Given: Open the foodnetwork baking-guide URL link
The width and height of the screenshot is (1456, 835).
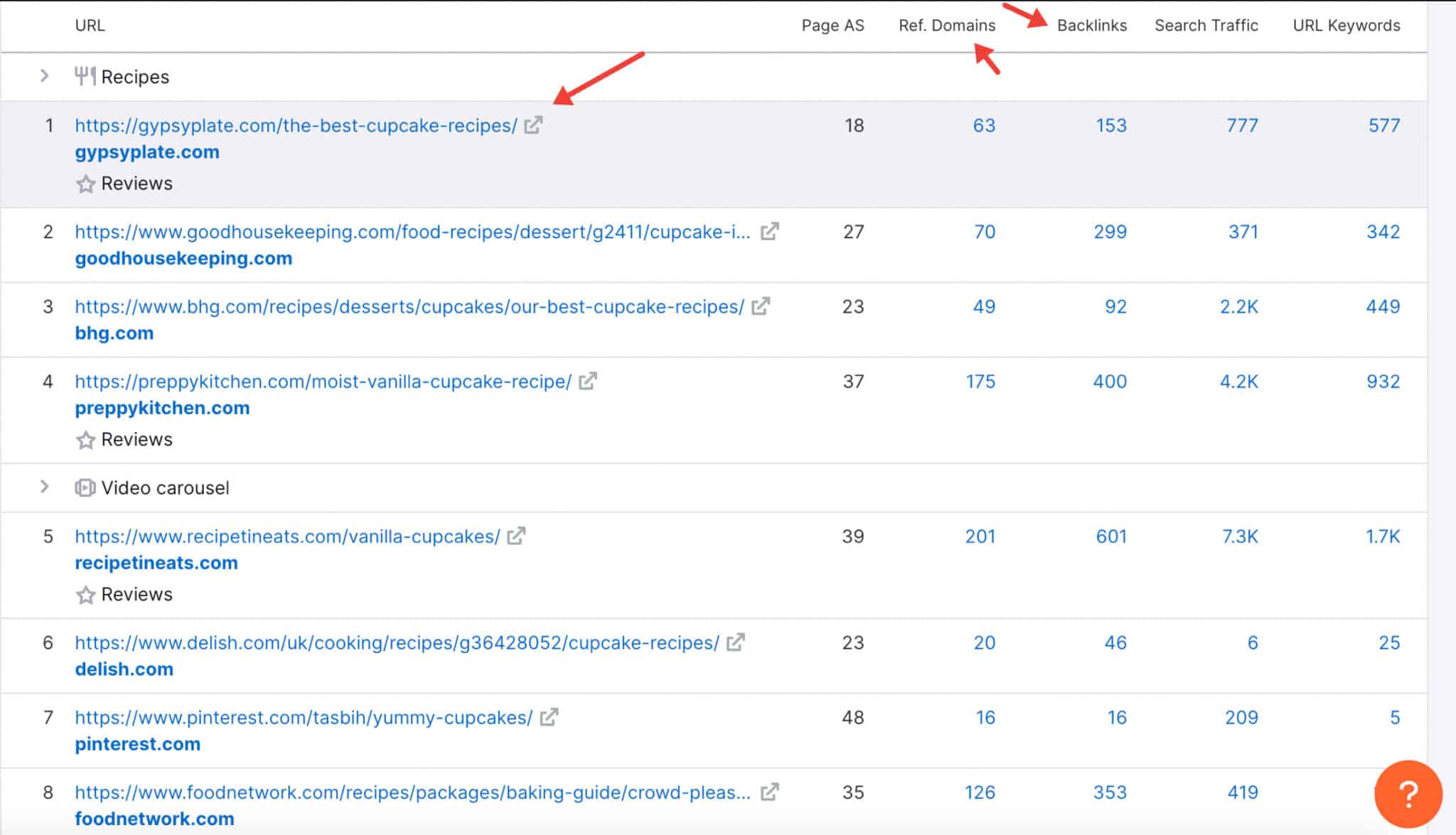Looking at the screenshot, I should (412, 792).
